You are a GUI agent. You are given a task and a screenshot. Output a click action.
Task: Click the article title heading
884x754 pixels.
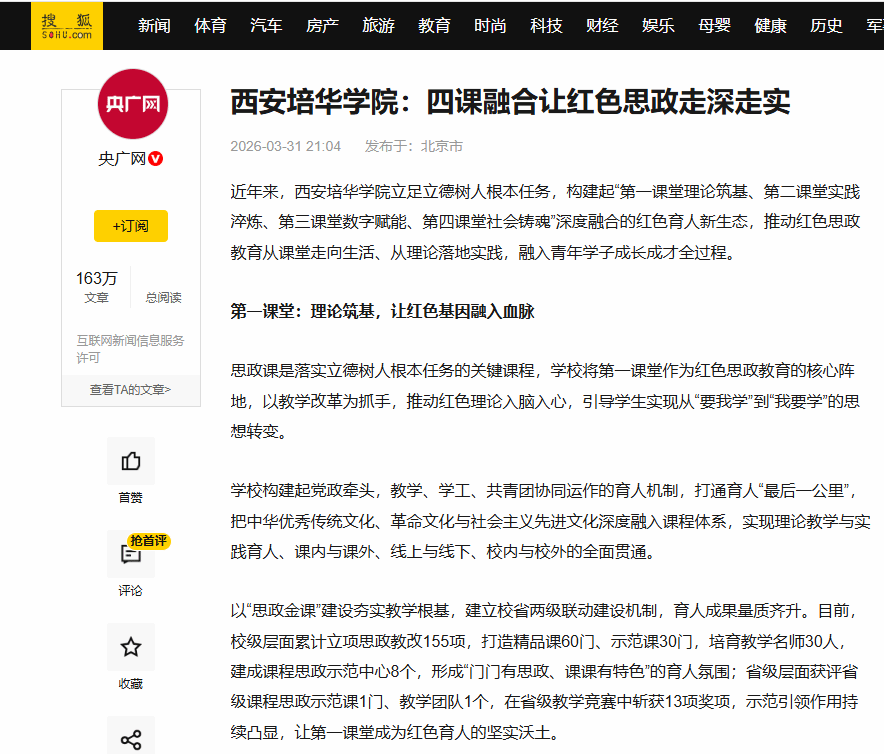[510, 102]
